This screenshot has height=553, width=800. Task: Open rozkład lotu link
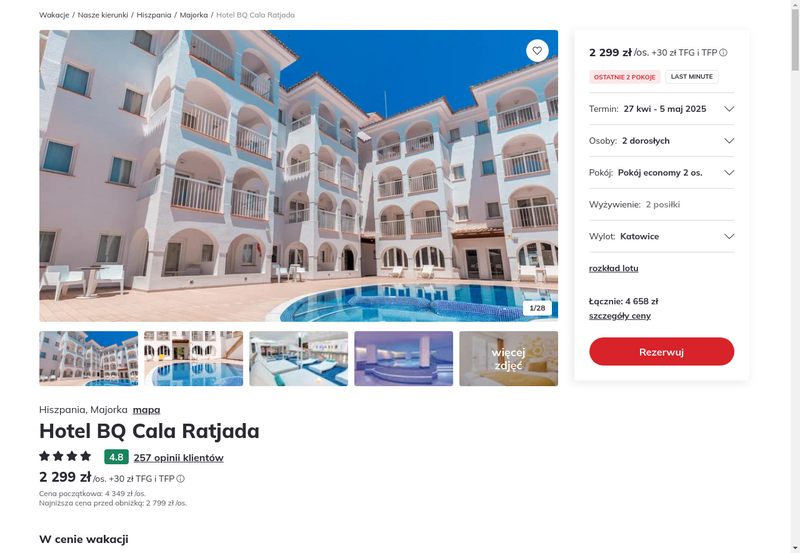tap(613, 268)
